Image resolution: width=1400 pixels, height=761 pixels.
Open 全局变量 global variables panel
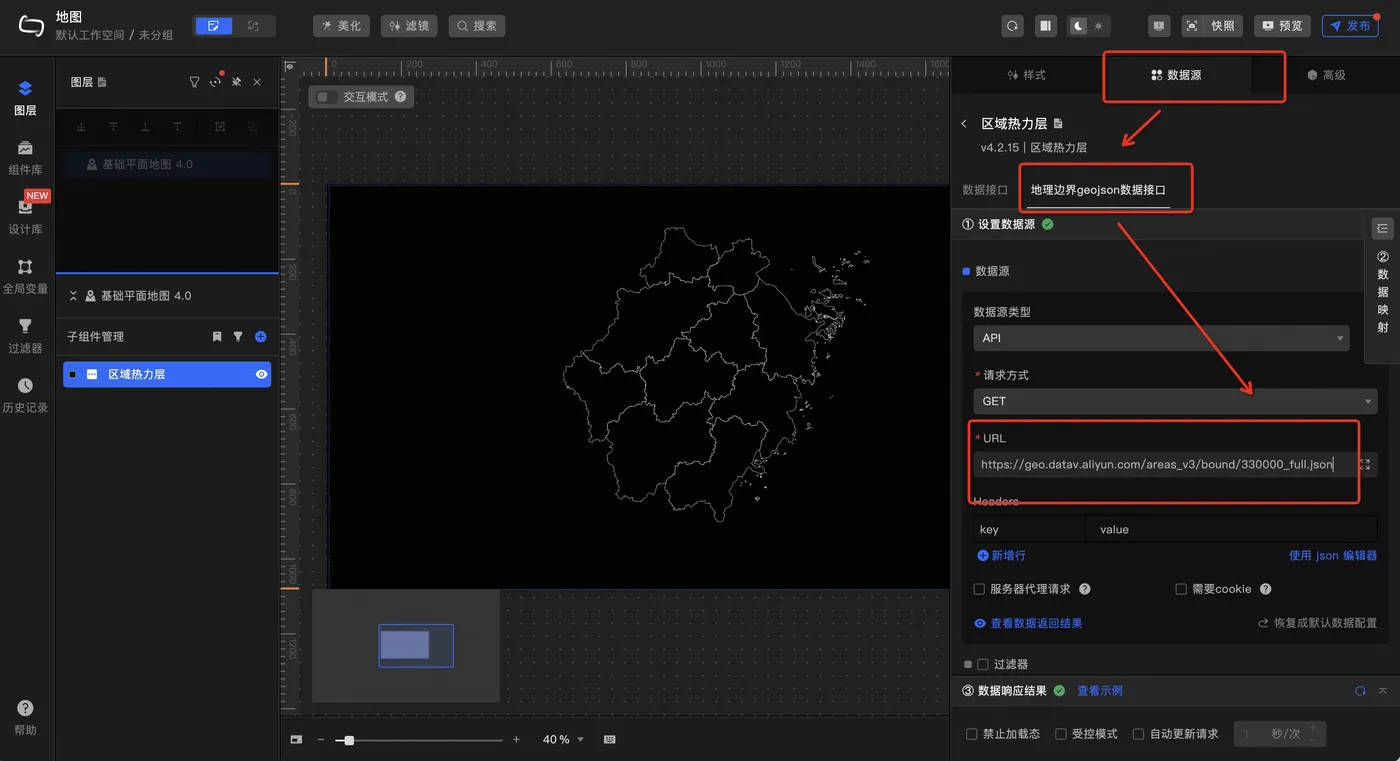click(25, 276)
